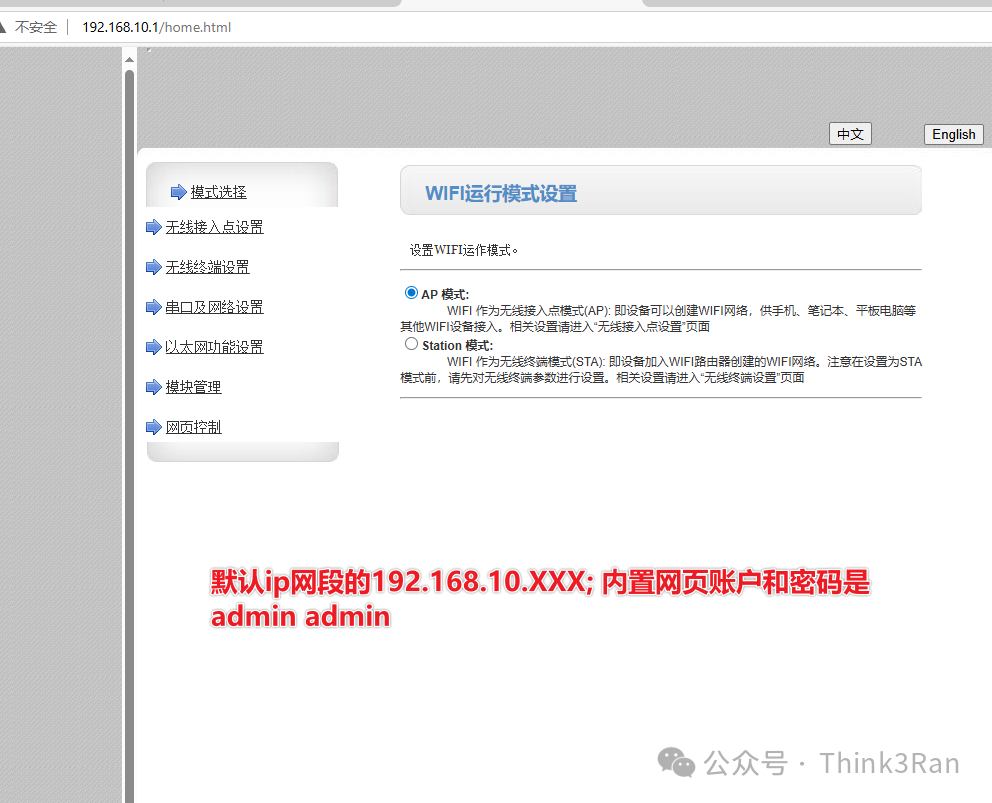This screenshot has height=803, width=992.
Task: Navigate to 以太网功能设置 in the sidebar
Action: (x=214, y=348)
